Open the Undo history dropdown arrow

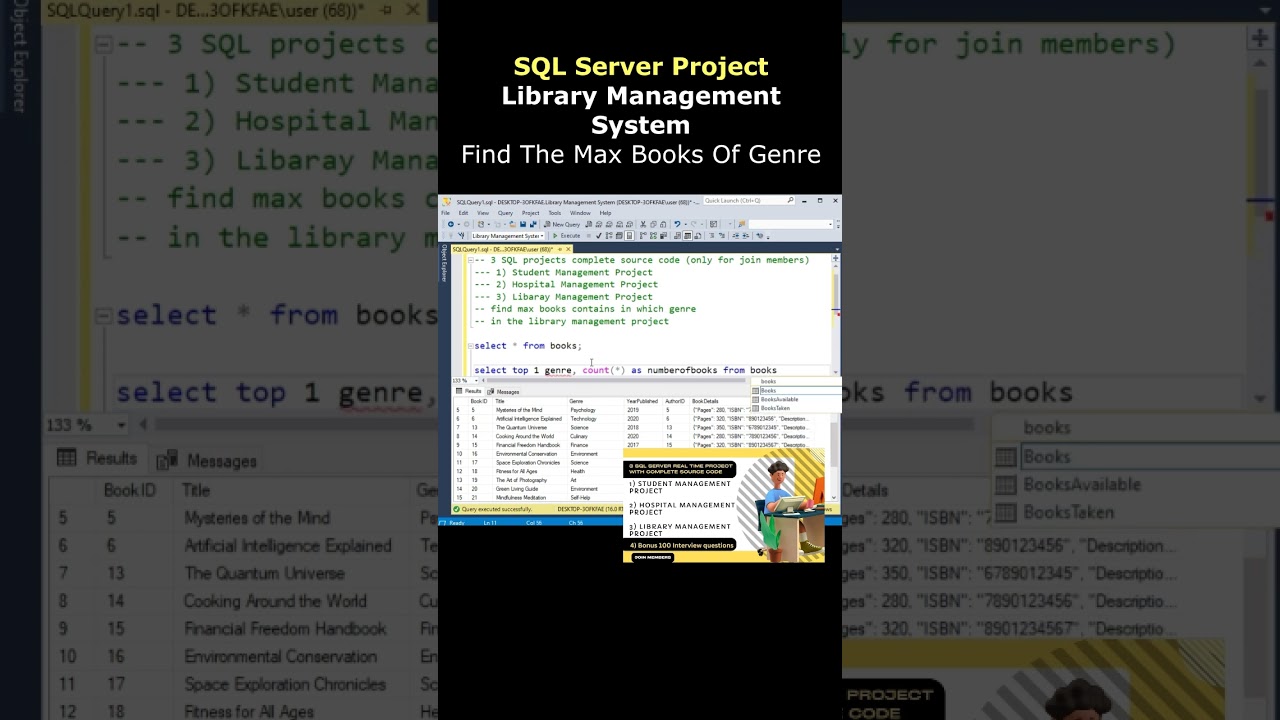point(685,224)
